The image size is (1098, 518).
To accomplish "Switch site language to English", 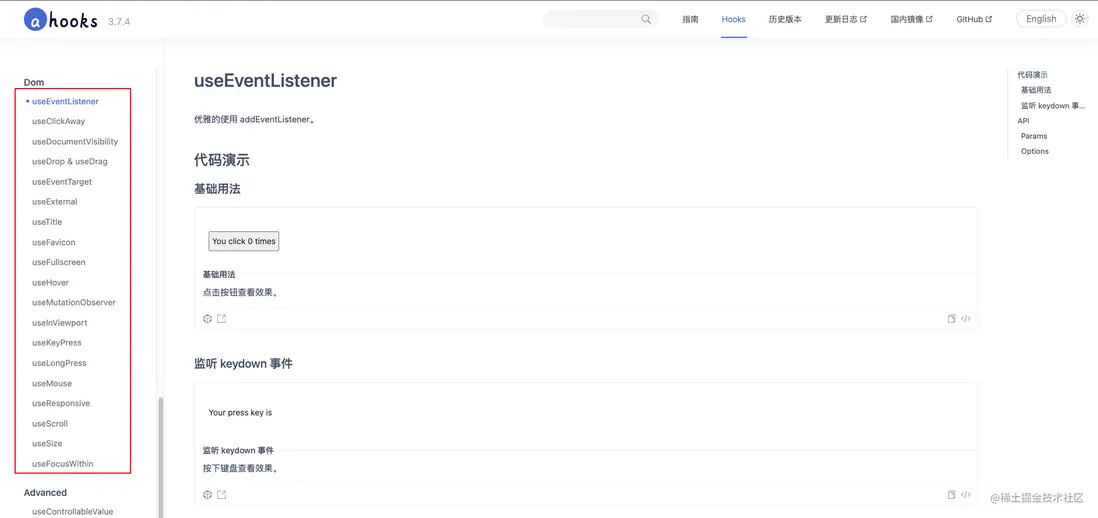I will [1040, 19].
